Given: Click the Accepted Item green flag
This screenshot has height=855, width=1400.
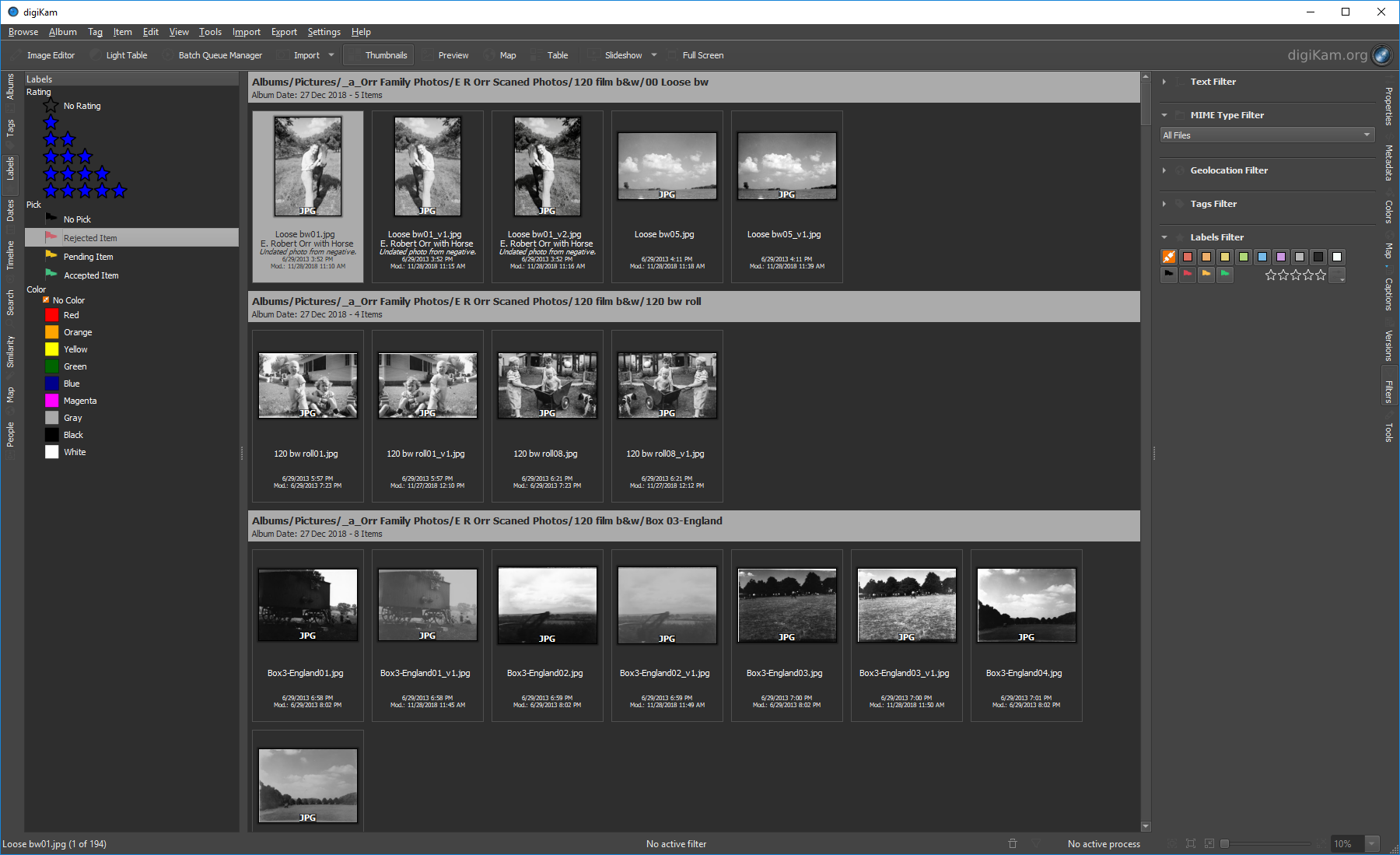Looking at the screenshot, I should point(51,275).
